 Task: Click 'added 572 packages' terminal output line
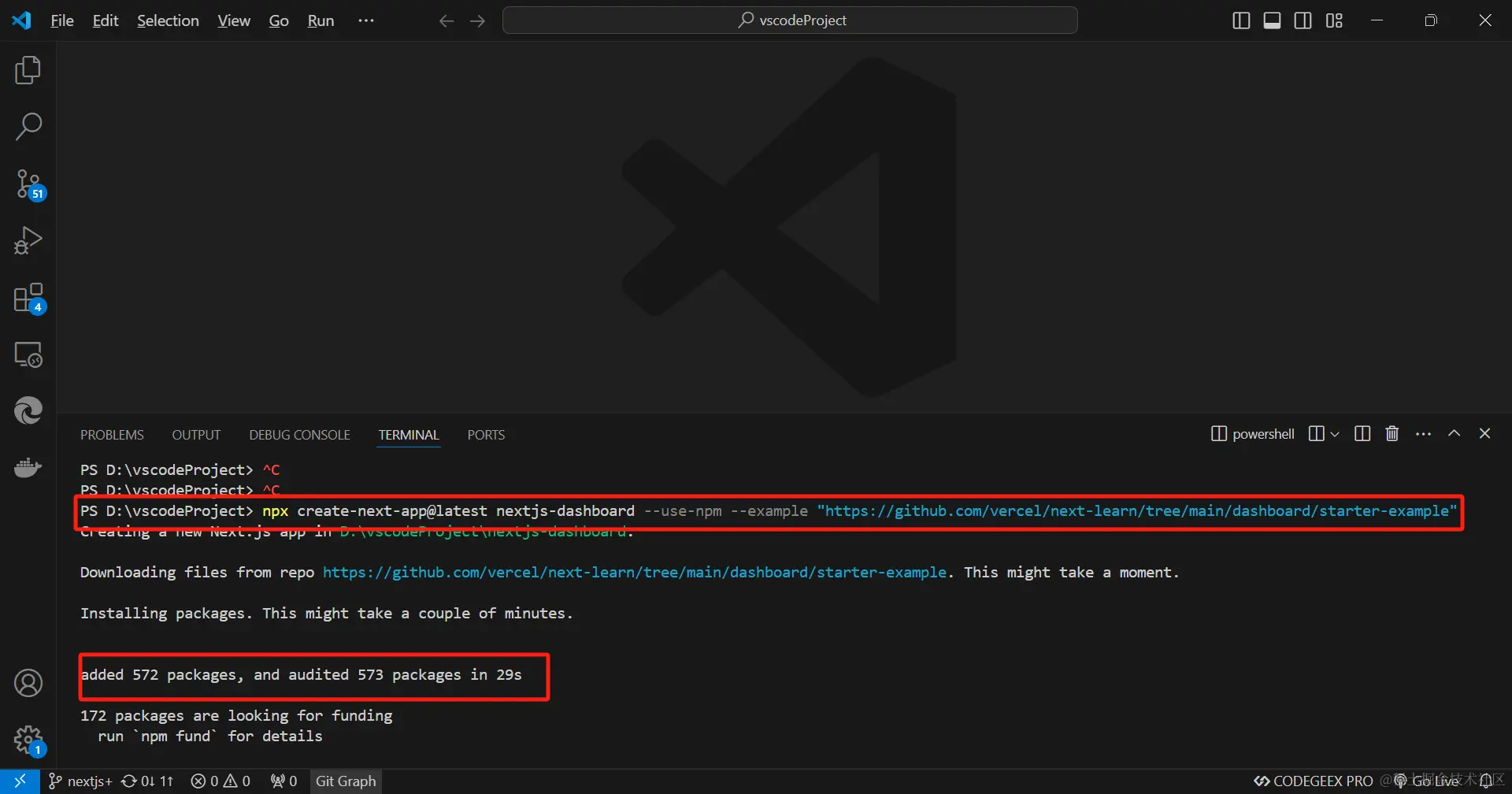coord(301,675)
